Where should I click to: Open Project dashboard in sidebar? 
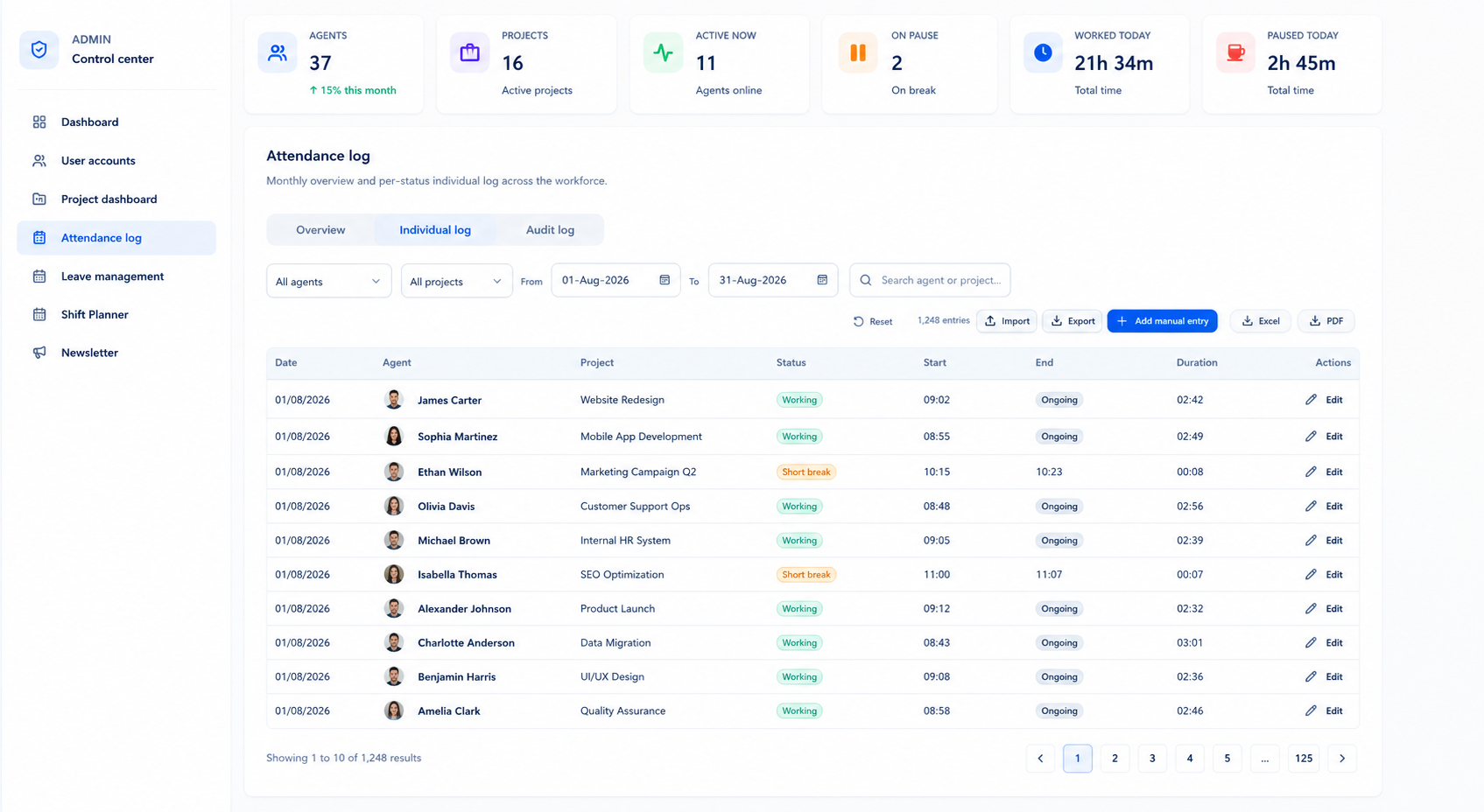coord(116,199)
